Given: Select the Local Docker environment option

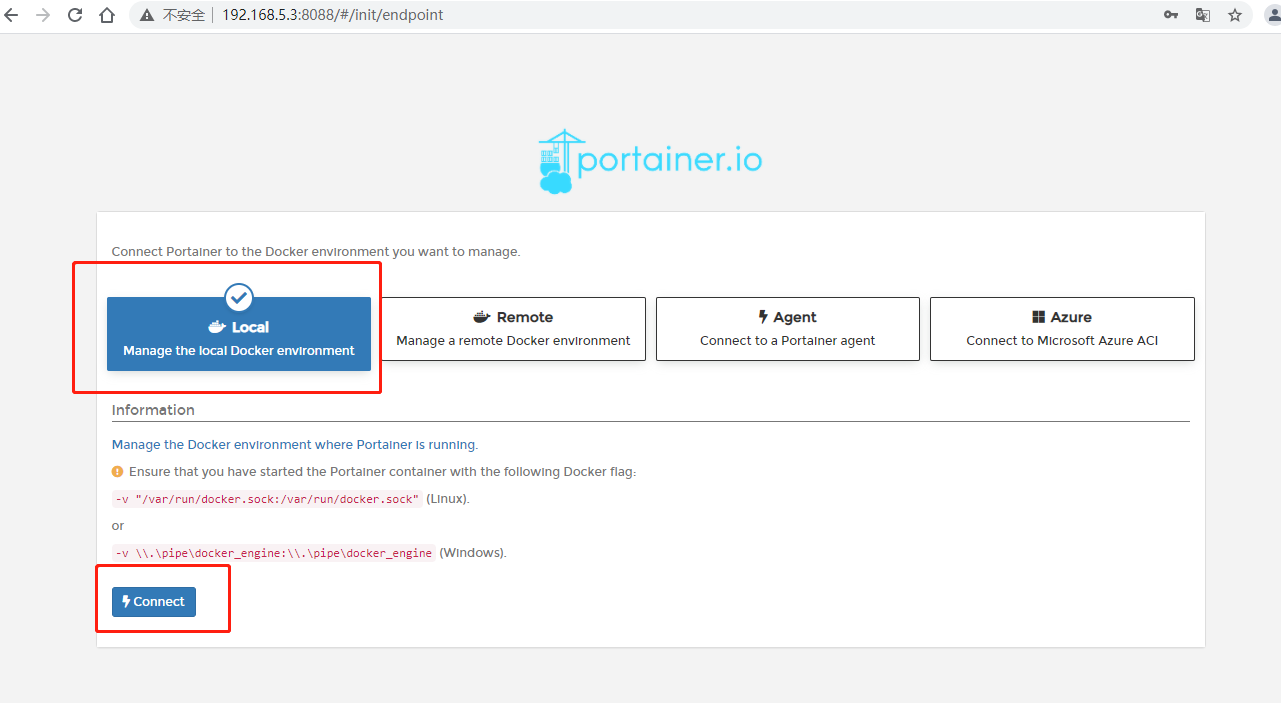Looking at the screenshot, I should pyautogui.click(x=239, y=334).
